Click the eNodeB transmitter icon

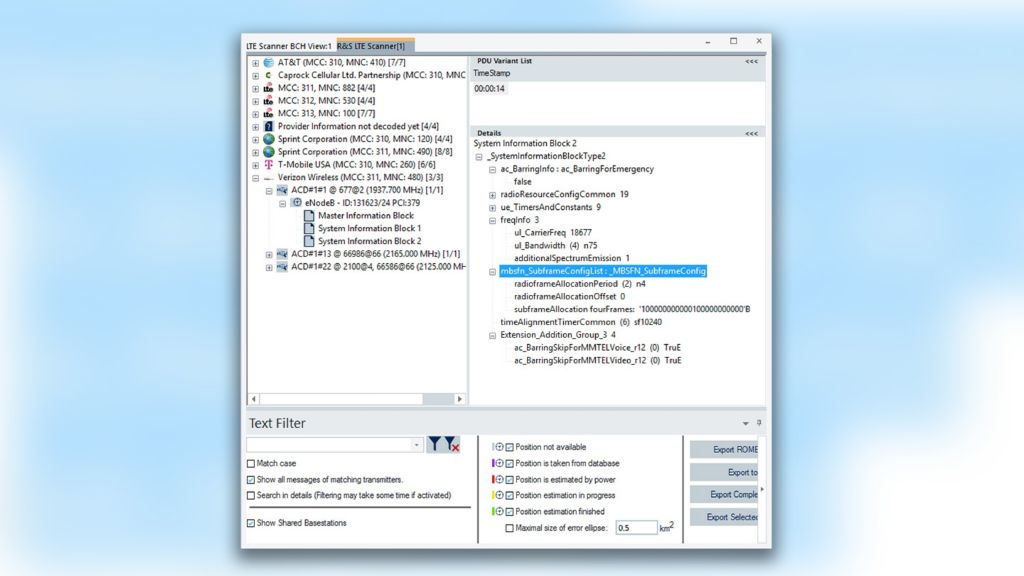point(297,203)
